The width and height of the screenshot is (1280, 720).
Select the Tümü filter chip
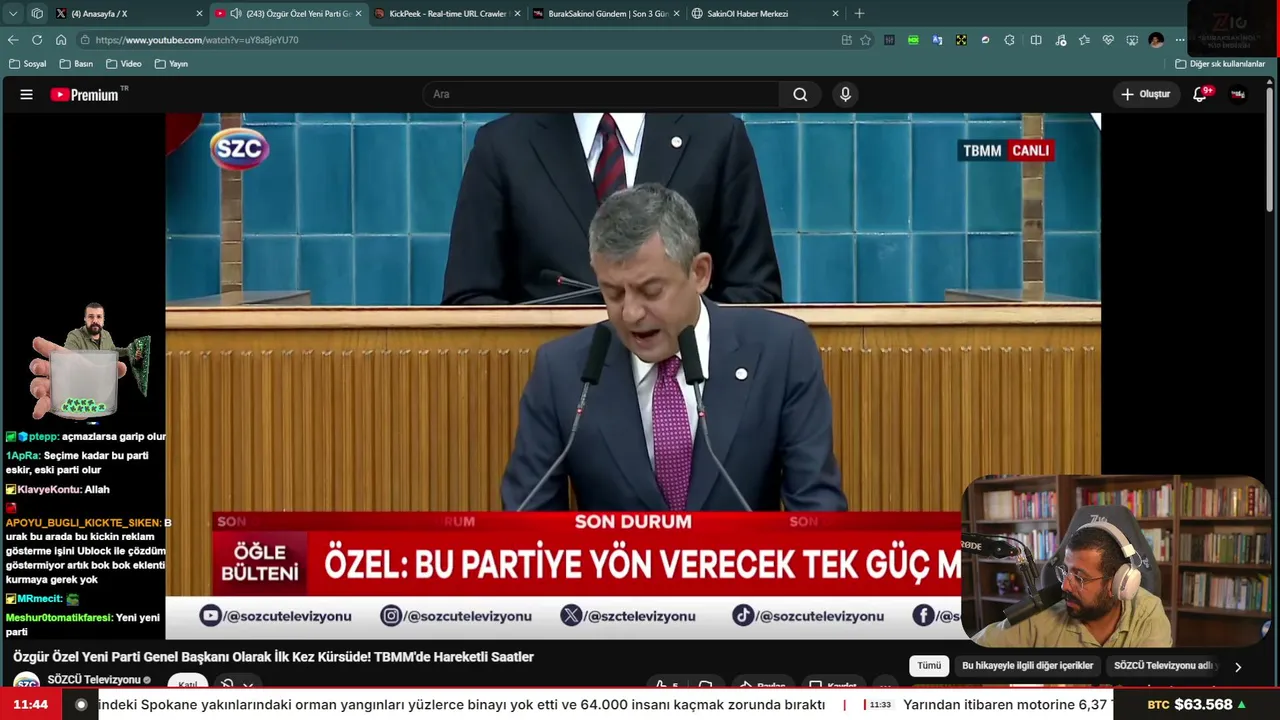(929, 666)
